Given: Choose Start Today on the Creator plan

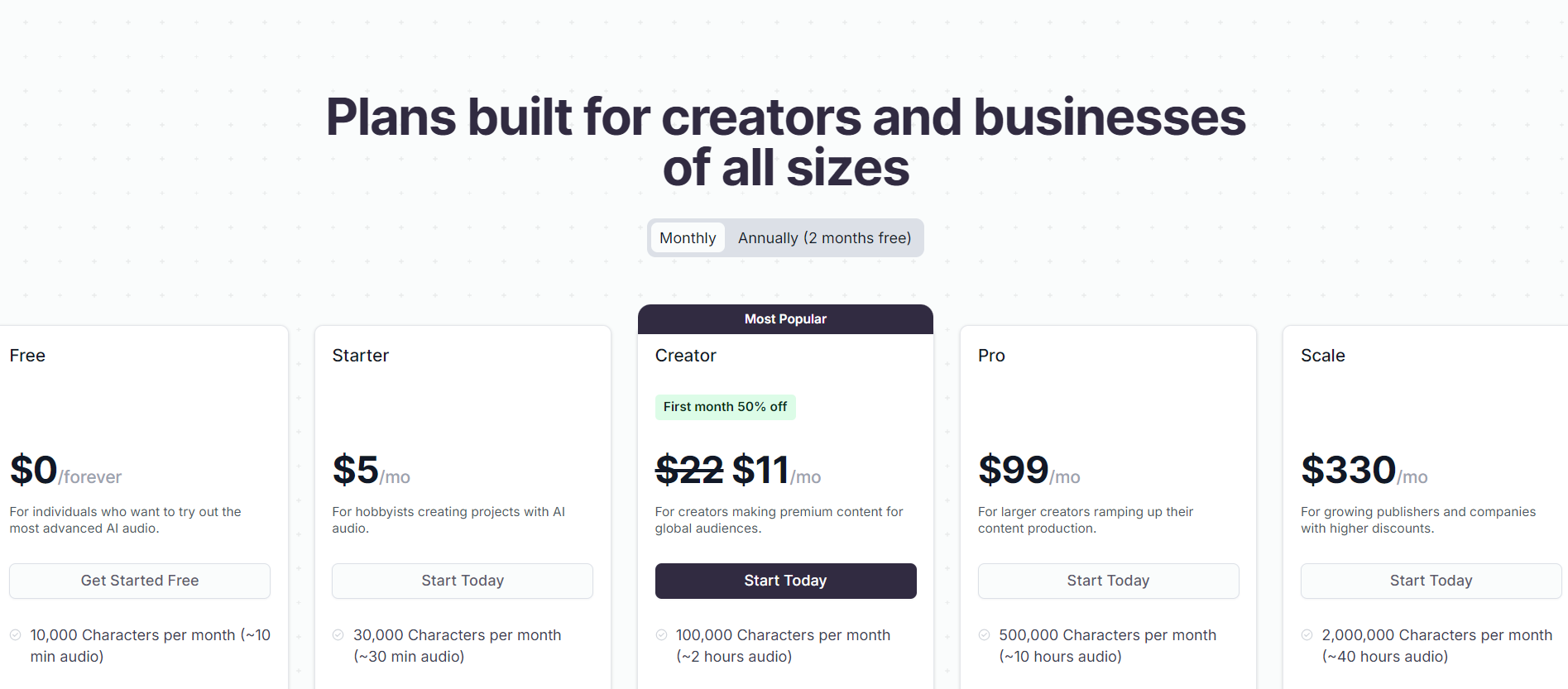Looking at the screenshot, I should 785,581.
